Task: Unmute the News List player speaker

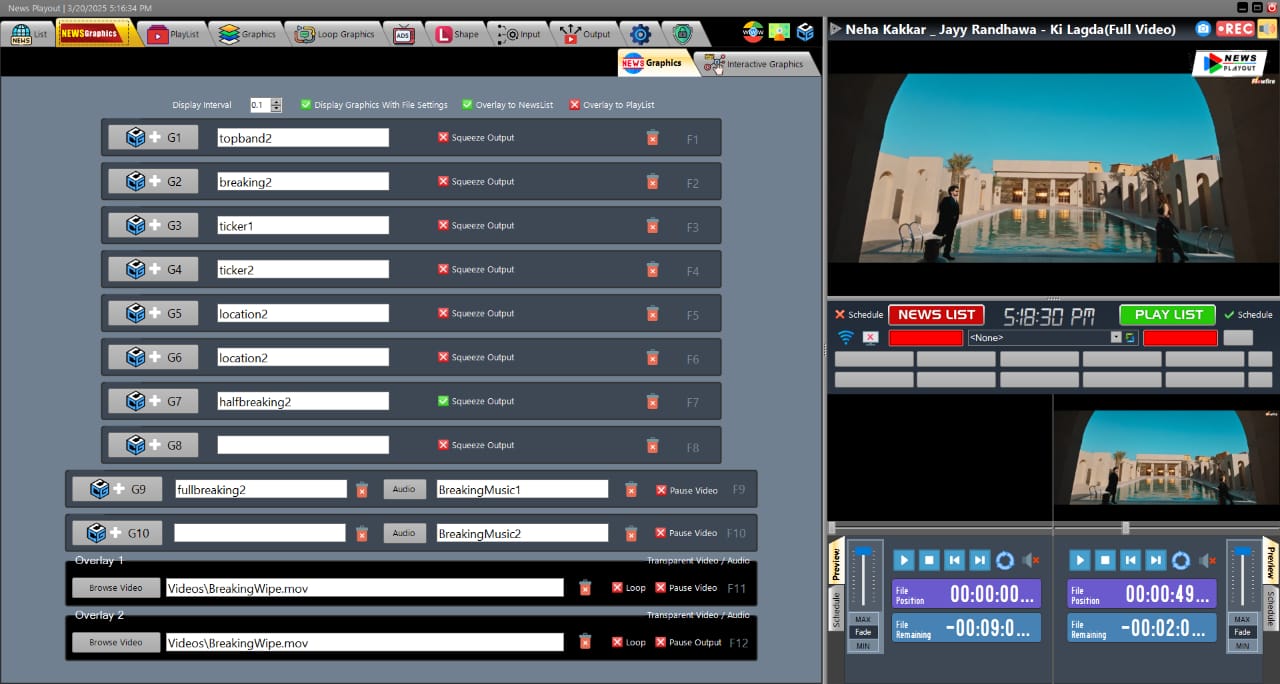Action: point(1031,561)
